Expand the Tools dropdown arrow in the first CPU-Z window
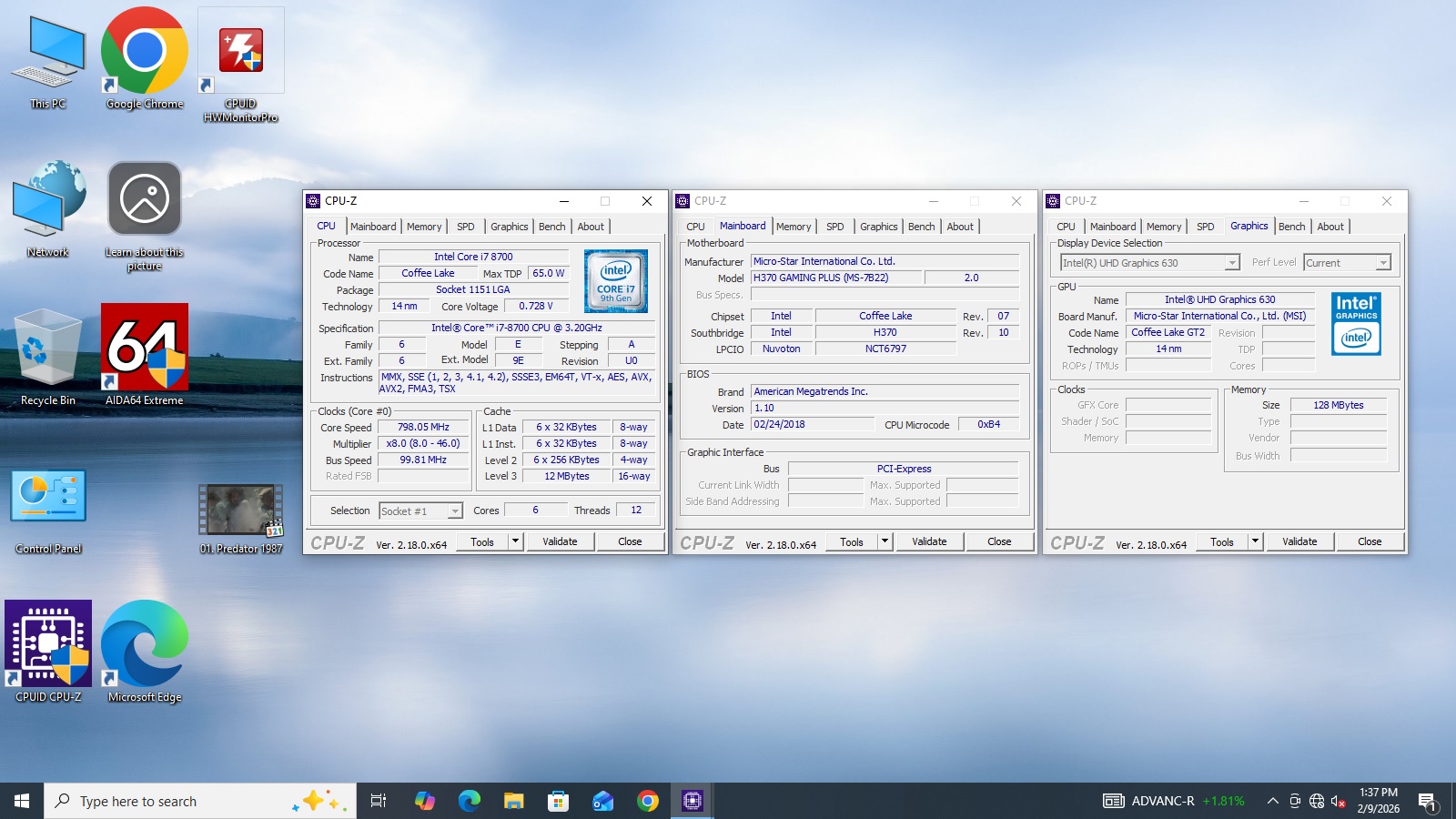1456x819 pixels. 515,541
